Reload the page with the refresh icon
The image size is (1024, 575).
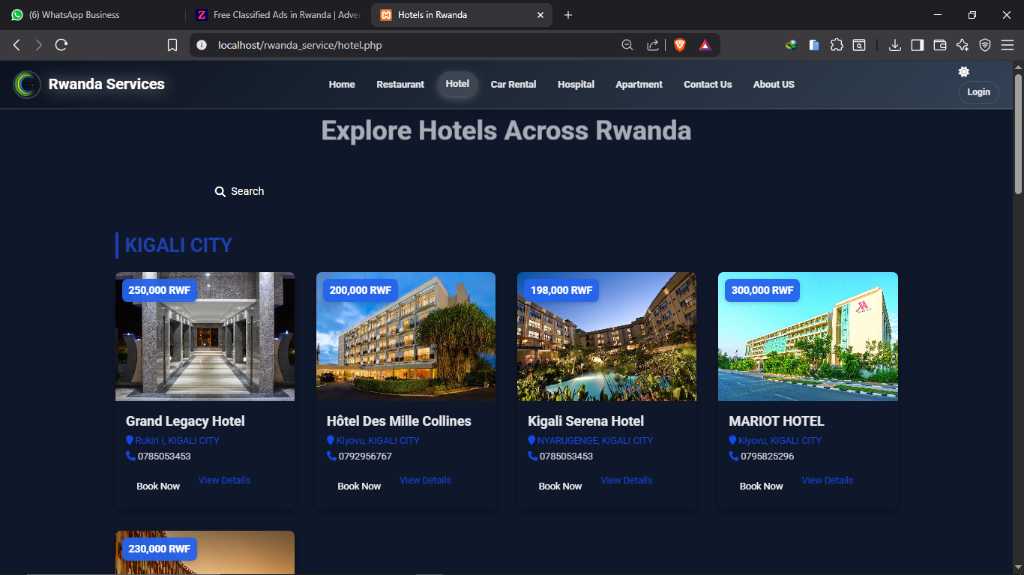pos(61,45)
